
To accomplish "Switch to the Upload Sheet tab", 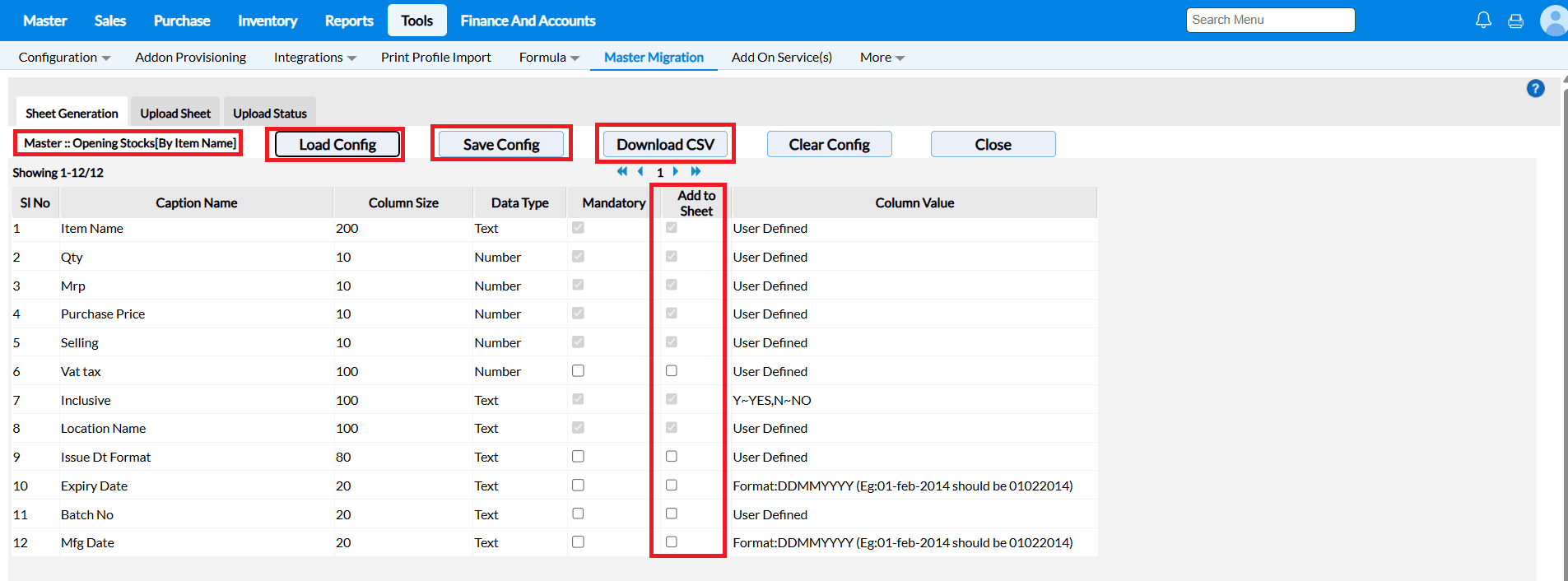I will tap(175, 114).
